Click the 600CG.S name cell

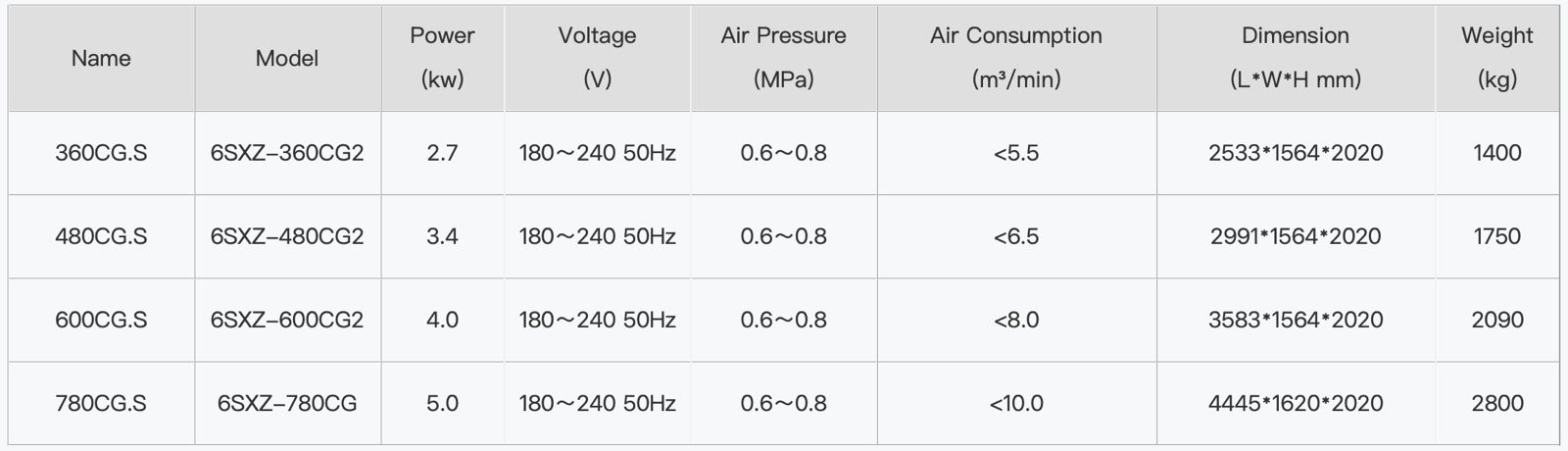[101, 320]
